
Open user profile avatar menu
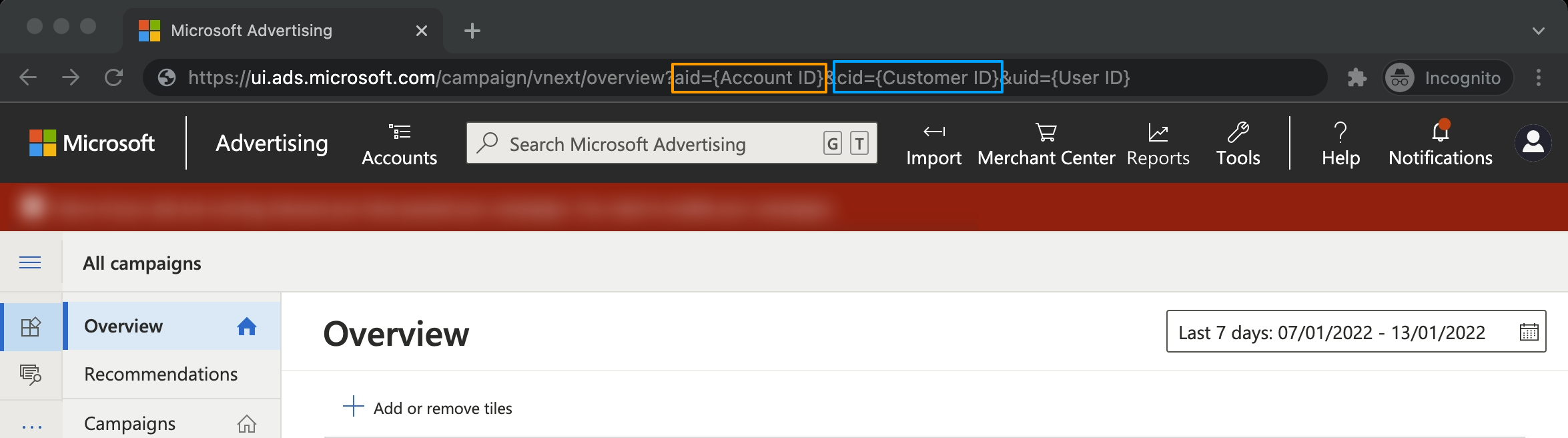1533,143
